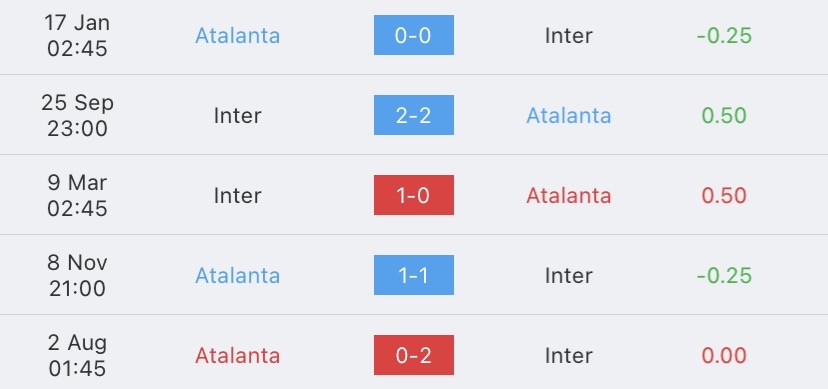Open the red 0-2 score badge
Screen dimensions: 828x389
413,355
